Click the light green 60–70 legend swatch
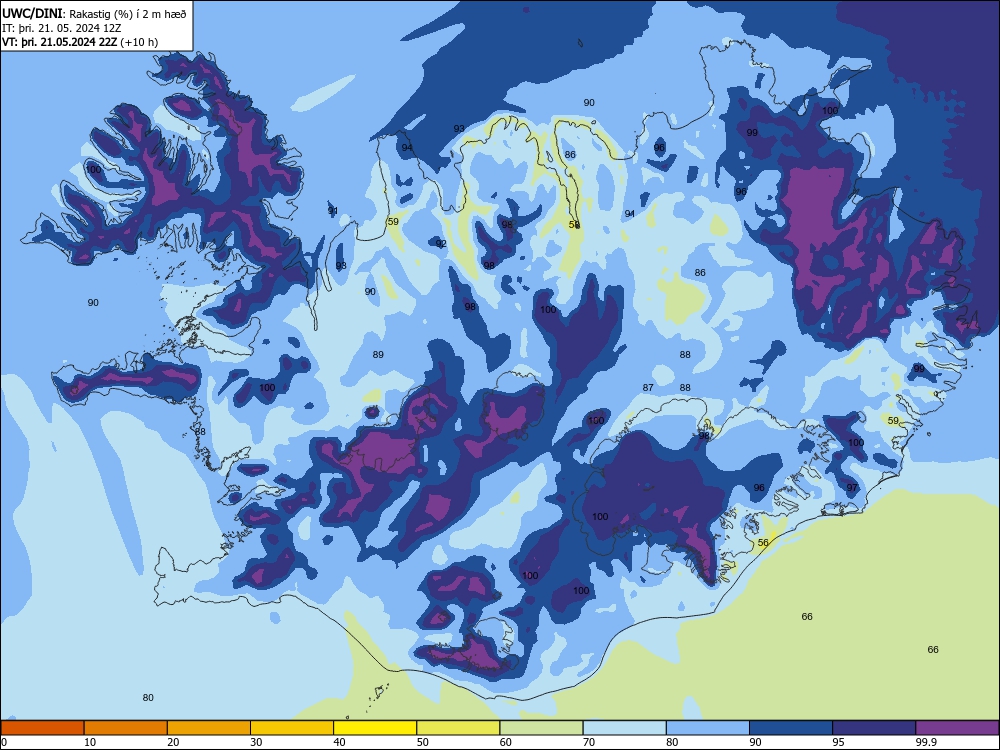Viewport: 1000px width, 750px height. pyautogui.click(x=541, y=728)
